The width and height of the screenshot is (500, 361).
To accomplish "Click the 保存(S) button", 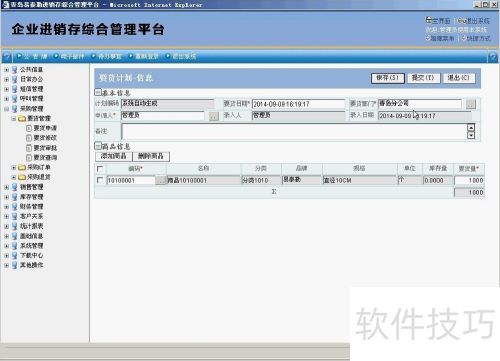I will click(x=388, y=78).
